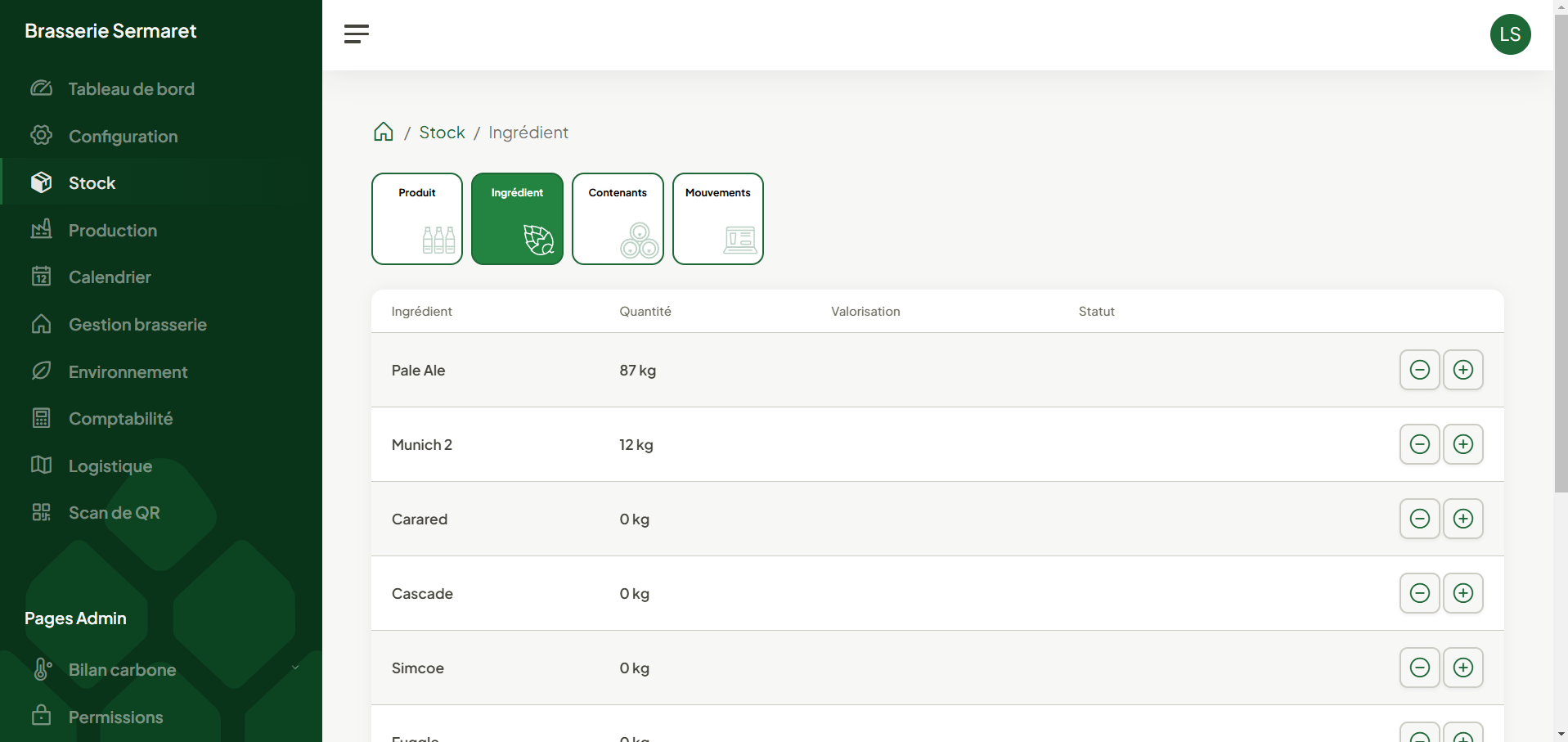Increase Simcoe stock using plus icon
The width and height of the screenshot is (1568, 742).
click(1462, 668)
